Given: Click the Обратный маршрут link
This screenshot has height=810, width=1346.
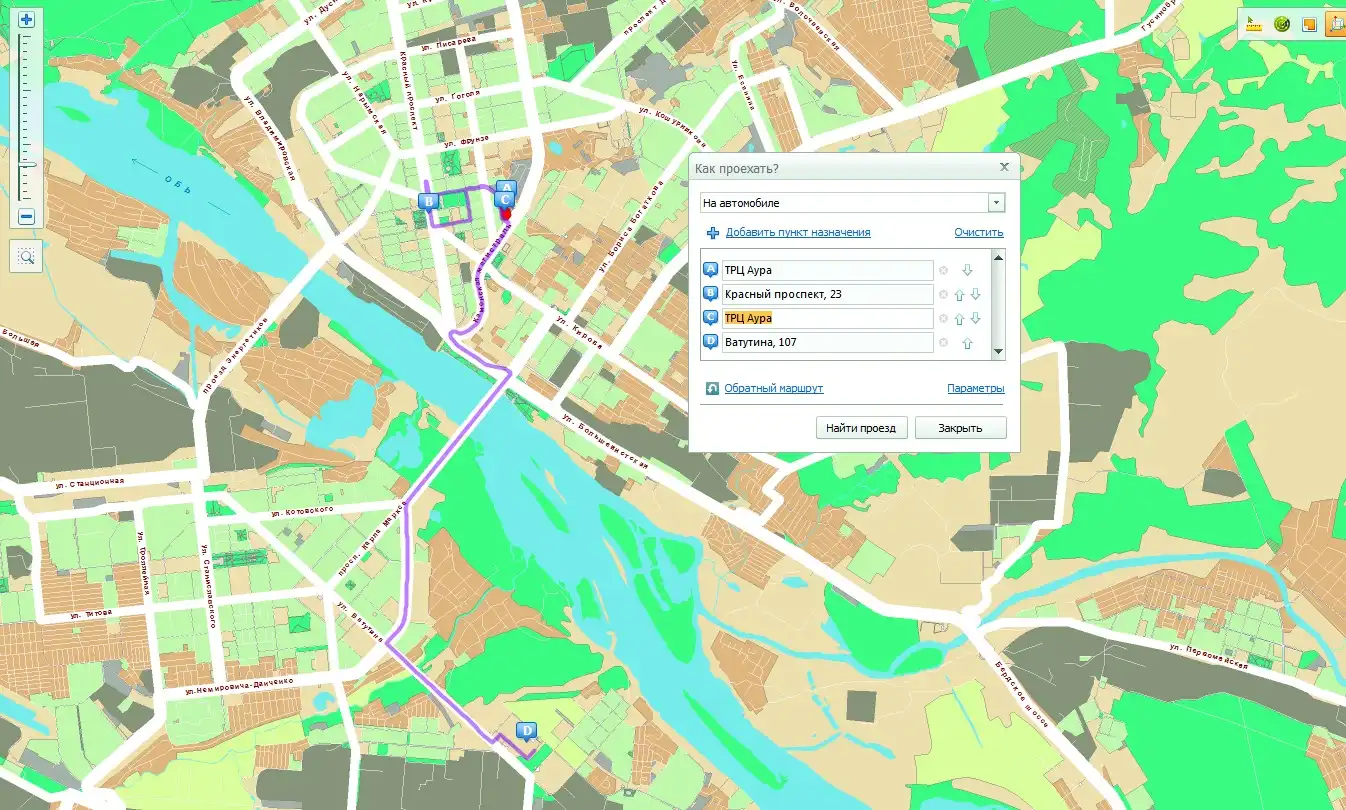Looking at the screenshot, I should pos(773,388).
